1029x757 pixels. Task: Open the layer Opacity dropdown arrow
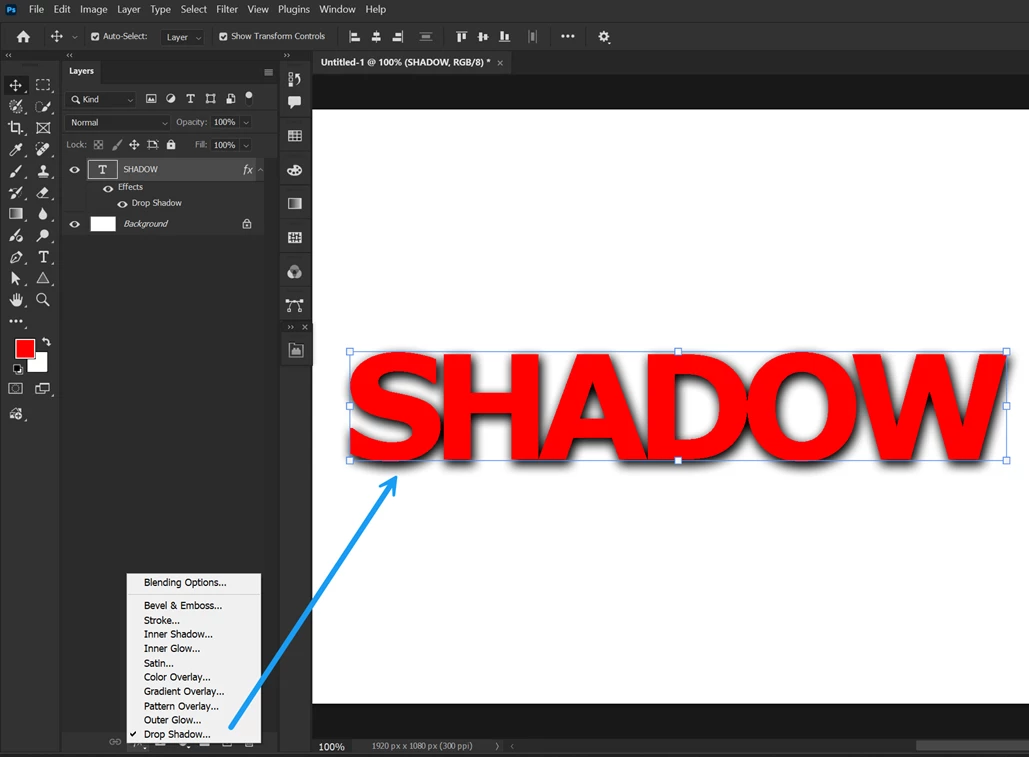pyautogui.click(x=246, y=123)
